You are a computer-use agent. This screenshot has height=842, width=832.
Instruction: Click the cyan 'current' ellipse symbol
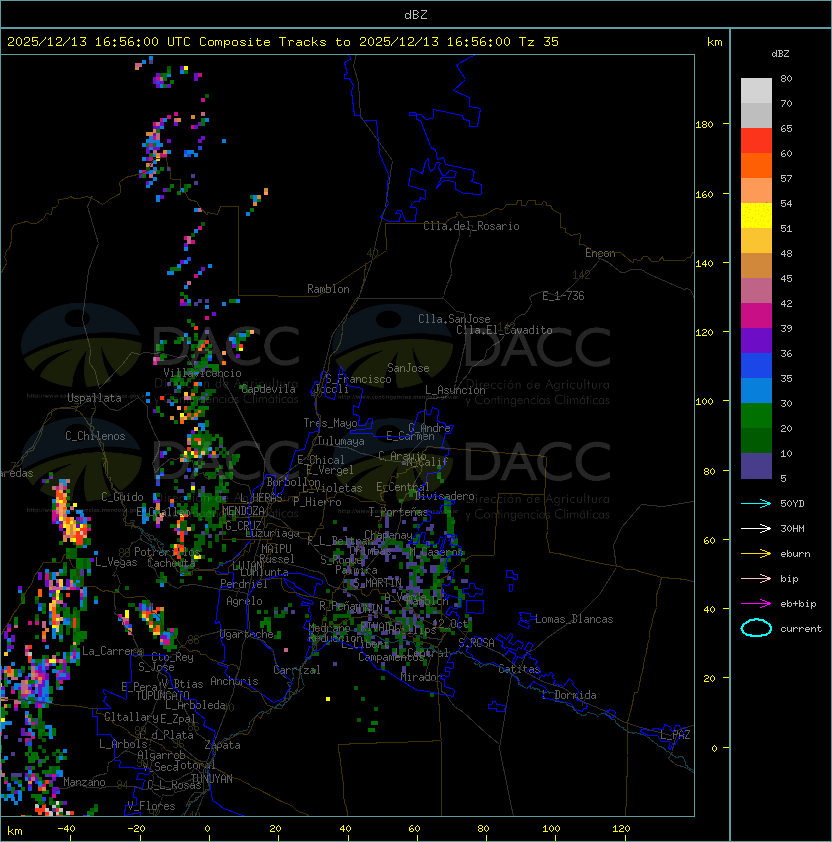tap(756, 628)
